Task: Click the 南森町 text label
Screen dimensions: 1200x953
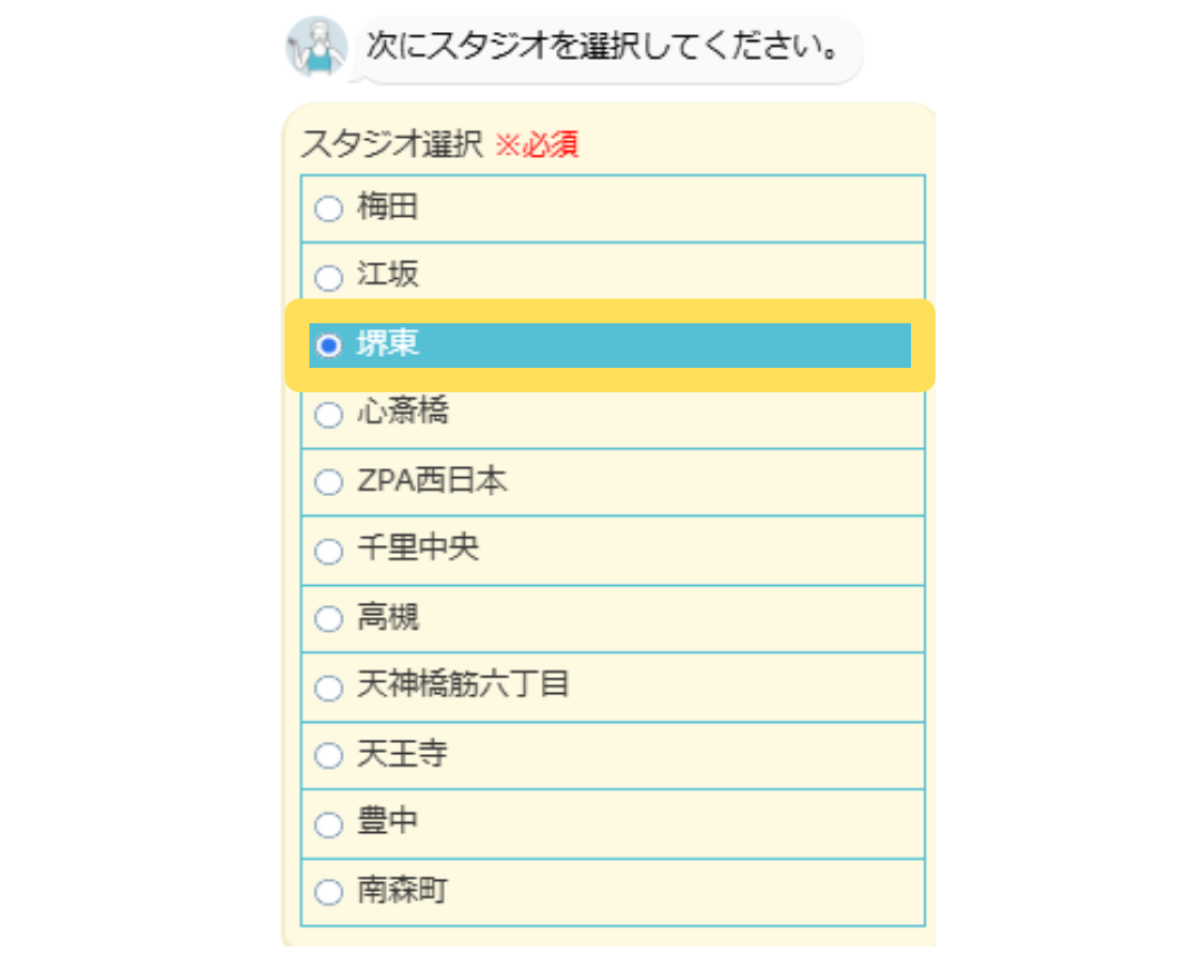Action: (x=402, y=891)
